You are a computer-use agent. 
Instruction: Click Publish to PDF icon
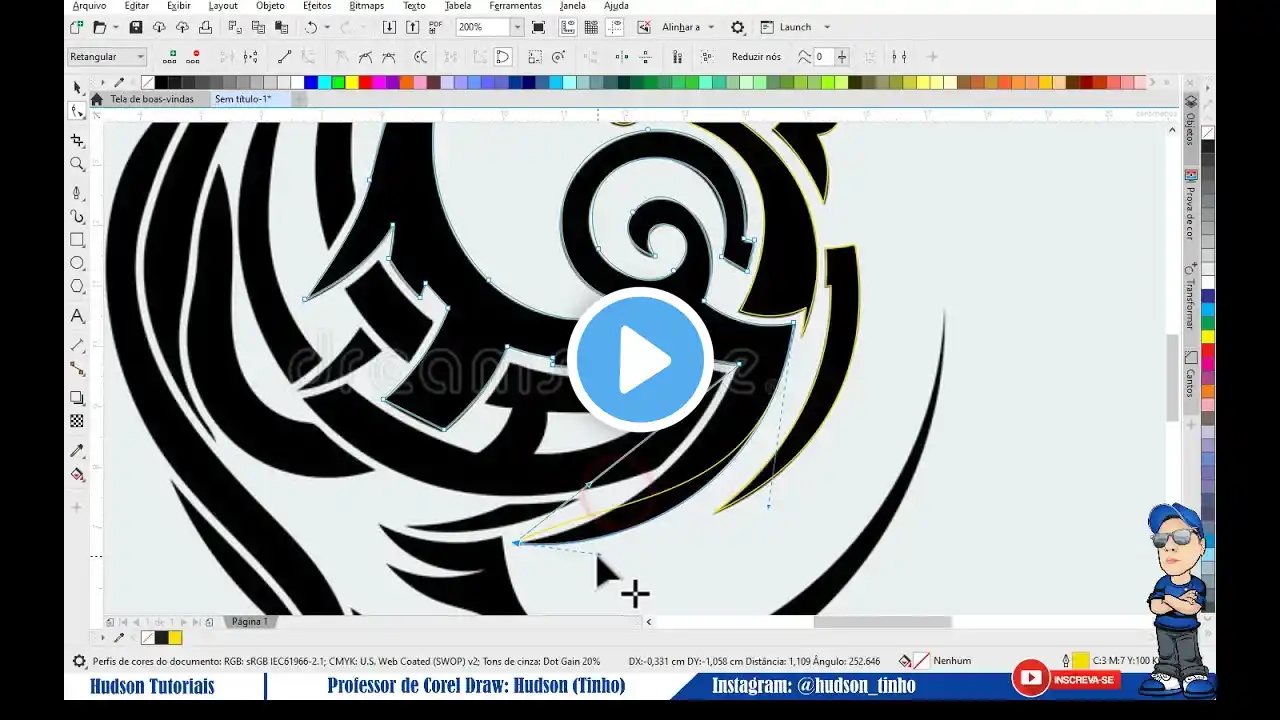[436, 27]
